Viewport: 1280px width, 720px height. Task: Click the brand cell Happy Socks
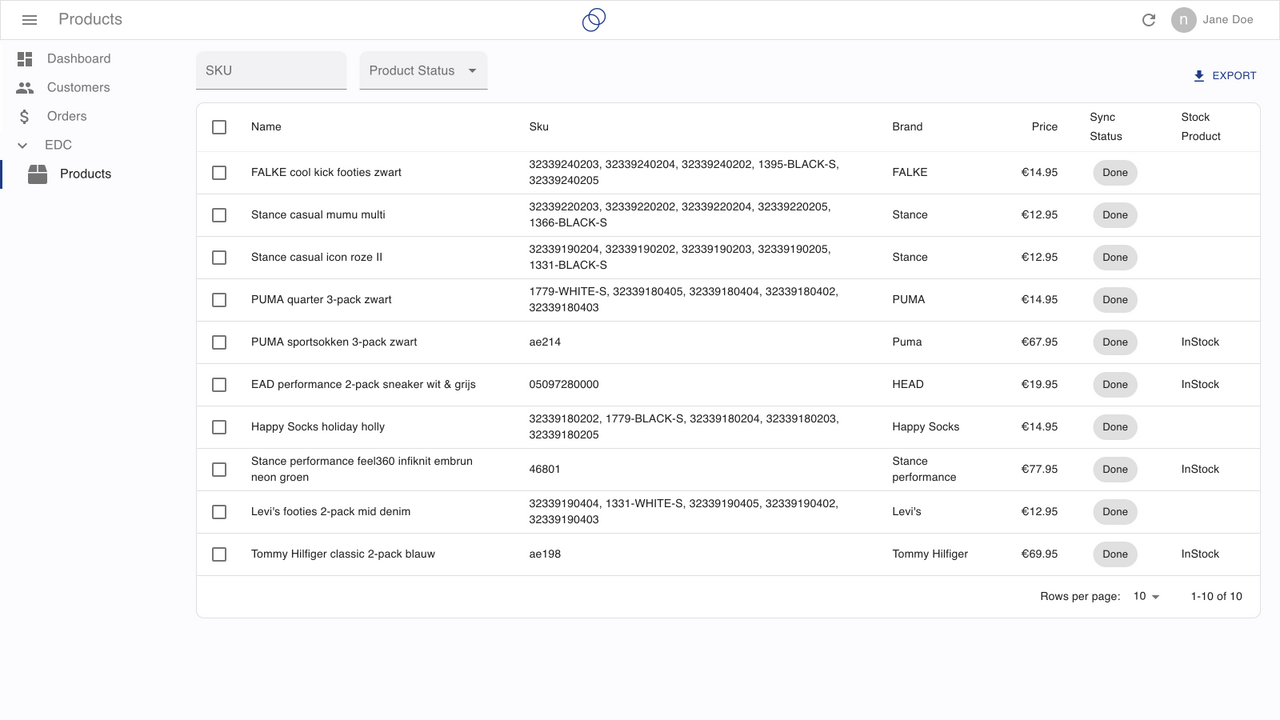[x=926, y=427]
